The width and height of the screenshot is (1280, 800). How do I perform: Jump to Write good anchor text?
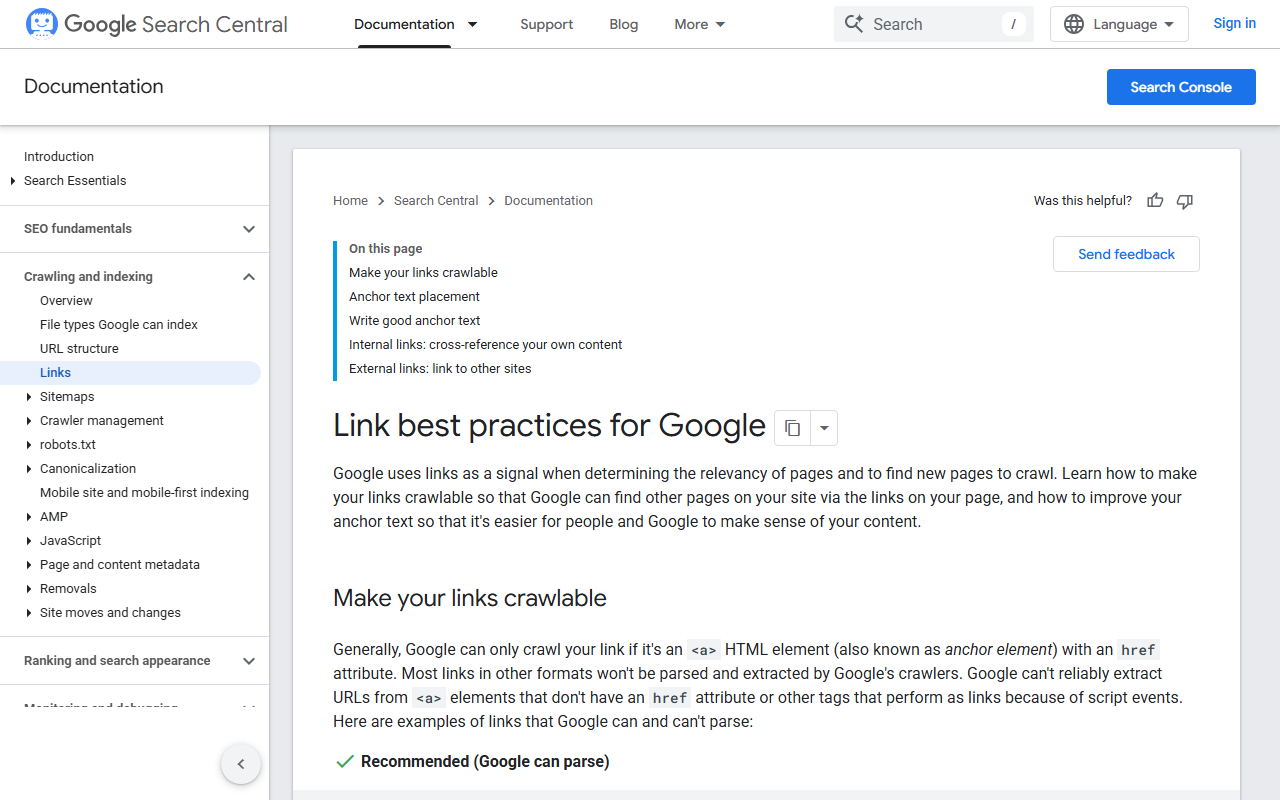pos(414,321)
